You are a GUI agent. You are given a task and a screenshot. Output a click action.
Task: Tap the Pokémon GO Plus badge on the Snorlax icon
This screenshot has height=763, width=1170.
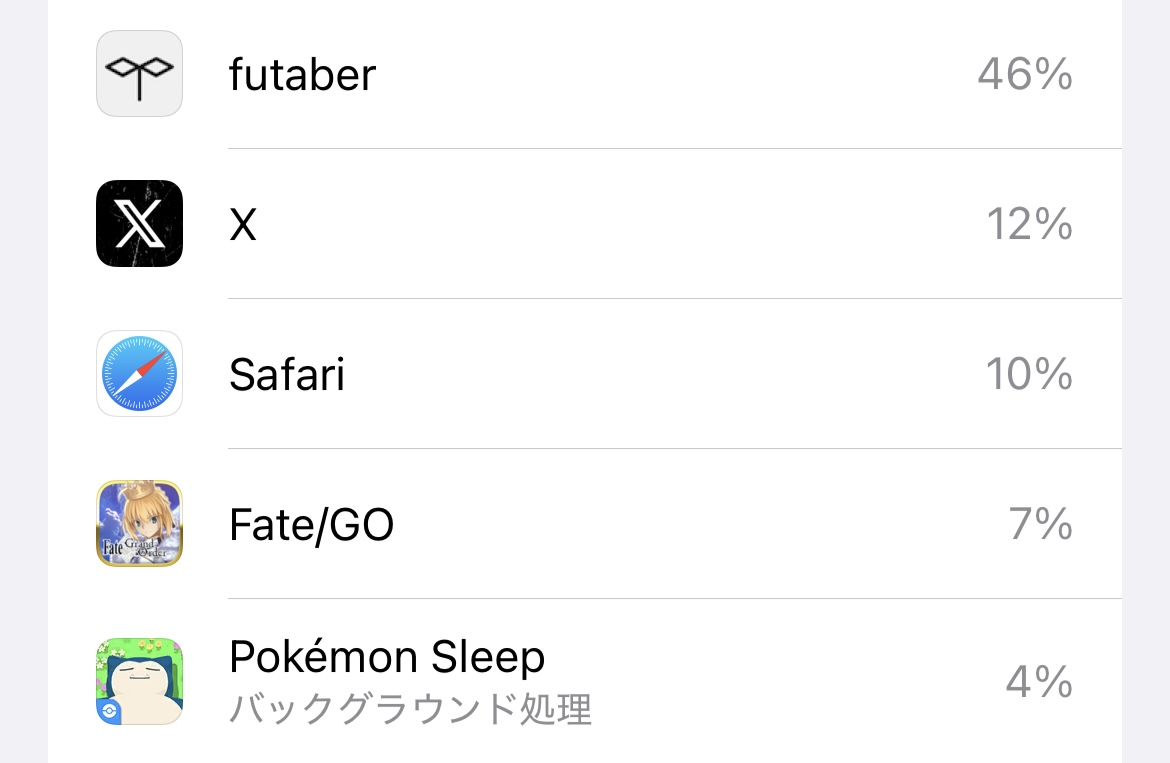[x=109, y=711]
